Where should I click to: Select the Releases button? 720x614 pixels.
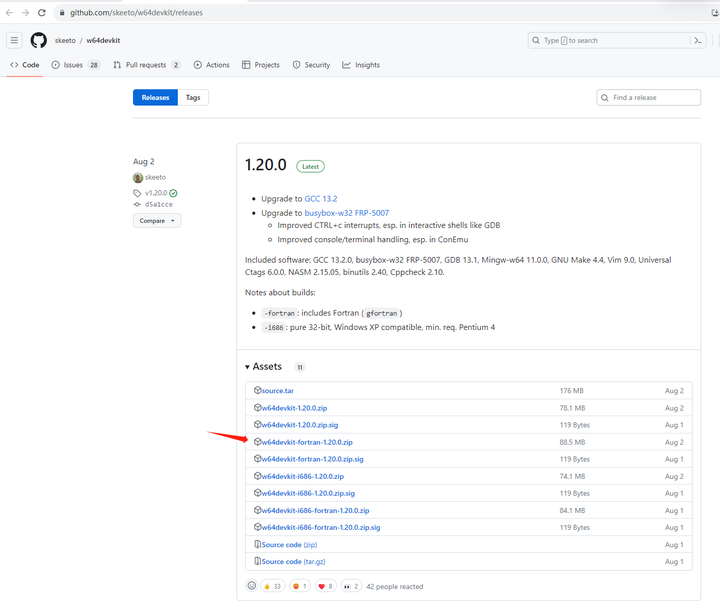(155, 97)
